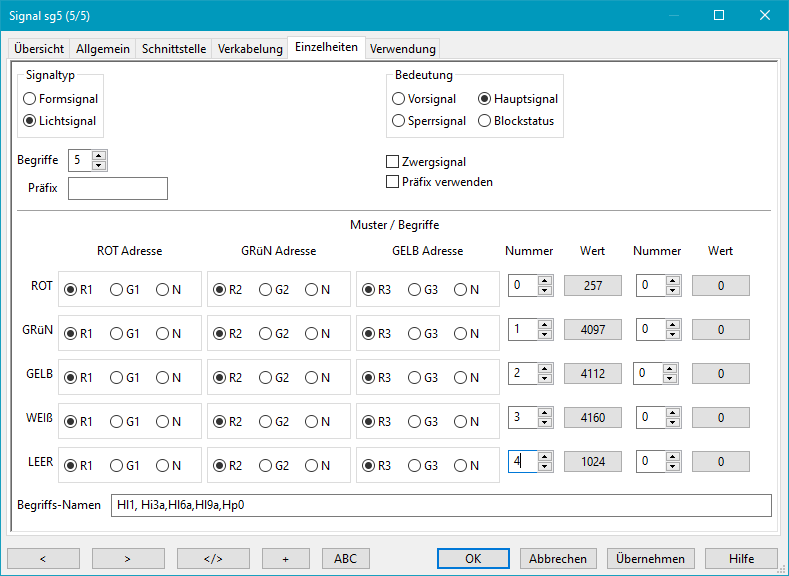Click the previous signal '<' button
Screen dimensions: 789x576
click(x=43, y=558)
